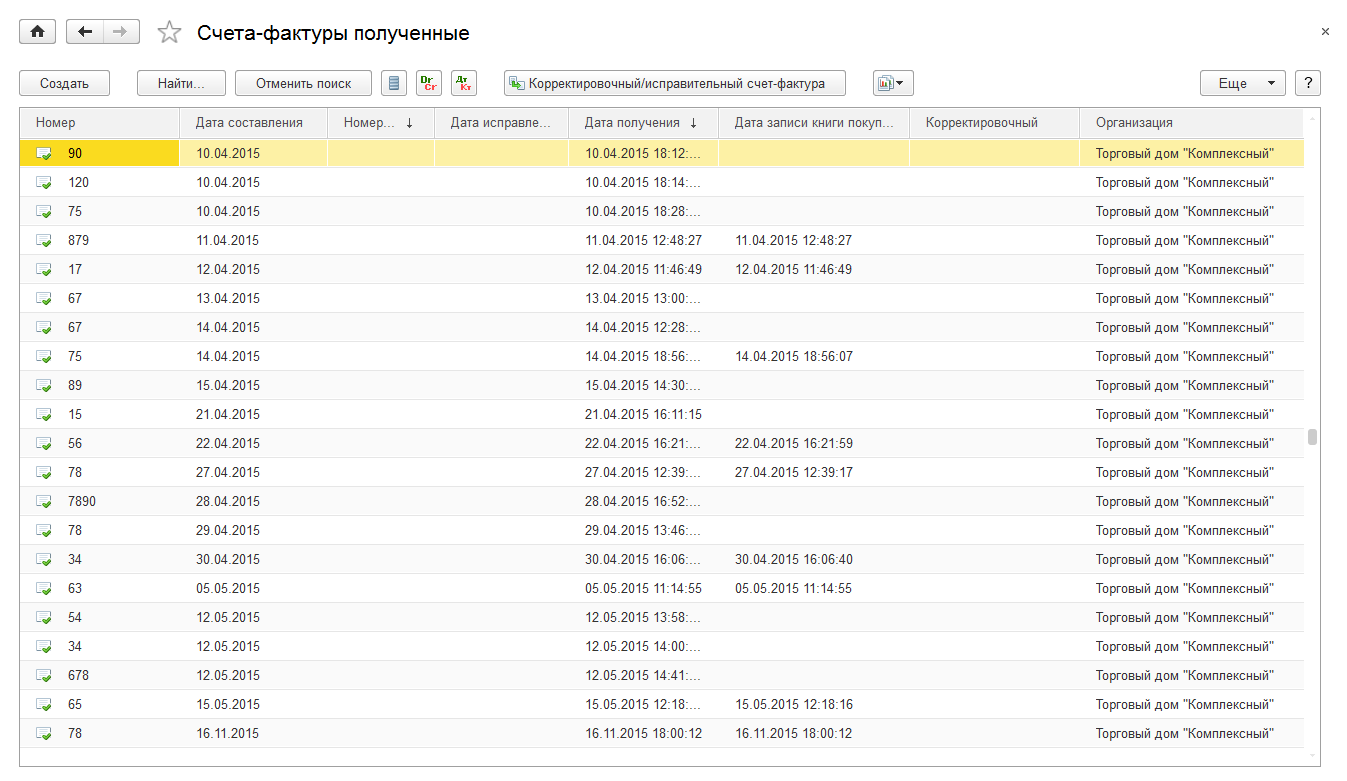Click the red Дт/Кт postings icon
1347x781 pixels.
click(x=463, y=83)
